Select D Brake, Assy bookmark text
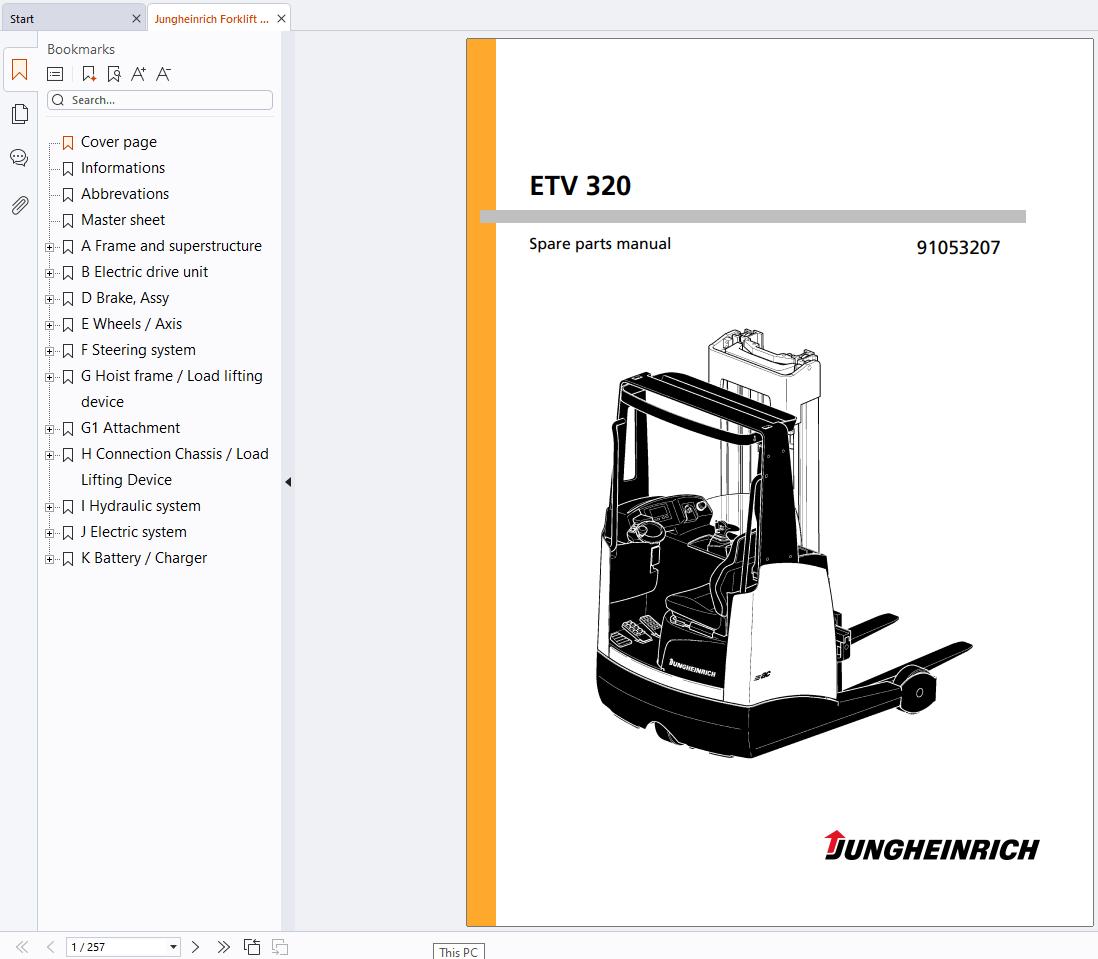The height and width of the screenshot is (959, 1098). (125, 298)
